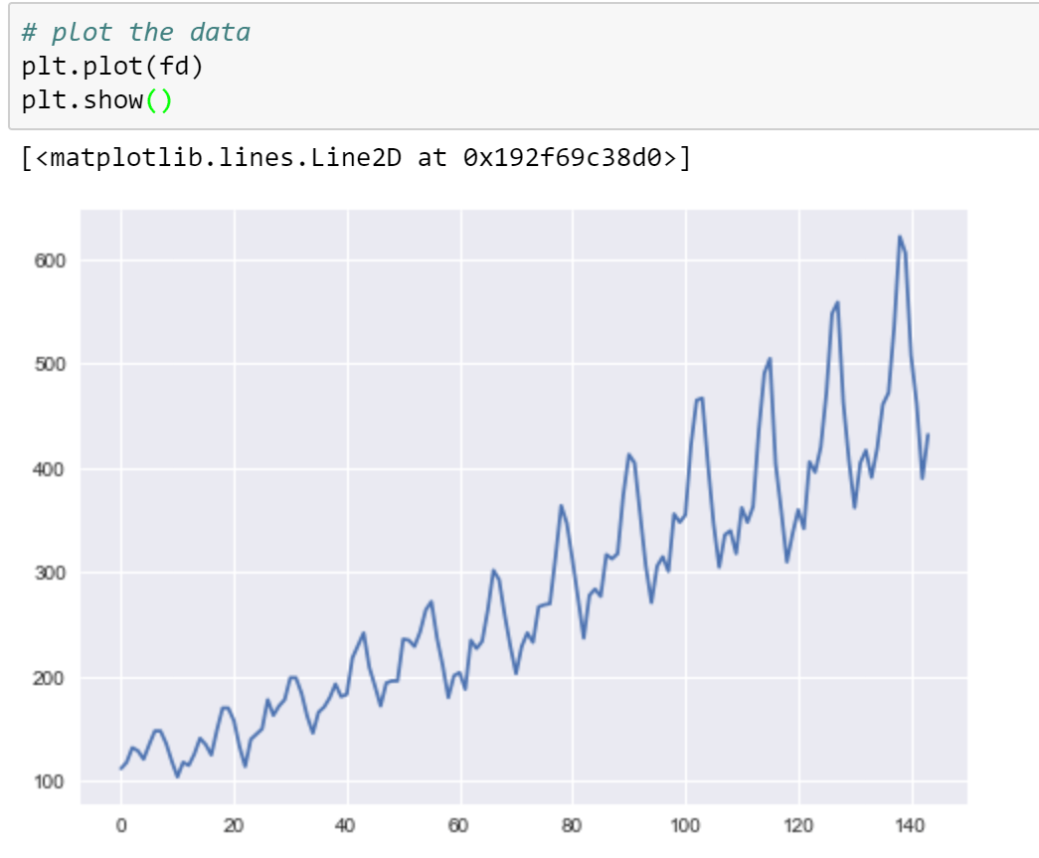Click the x-axis tick label 140
This screenshot has height=858, width=1039.
(910, 826)
